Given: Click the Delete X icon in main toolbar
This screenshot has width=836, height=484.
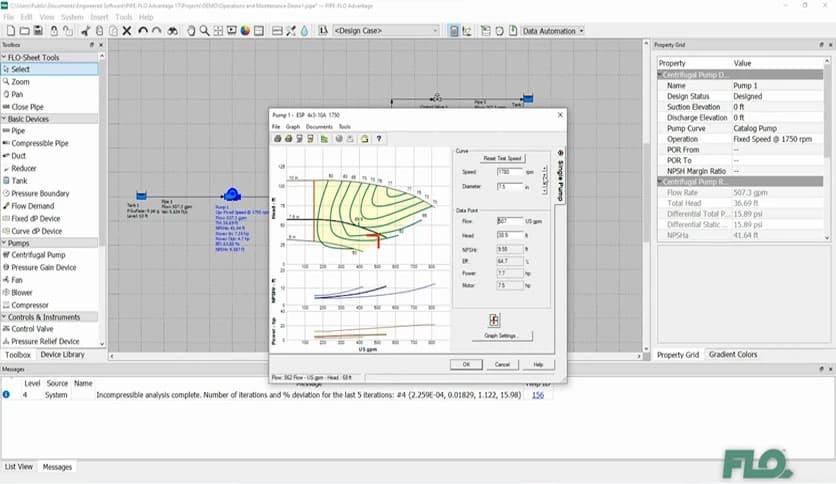Looking at the screenshot, I should click(x=127, y=31).
